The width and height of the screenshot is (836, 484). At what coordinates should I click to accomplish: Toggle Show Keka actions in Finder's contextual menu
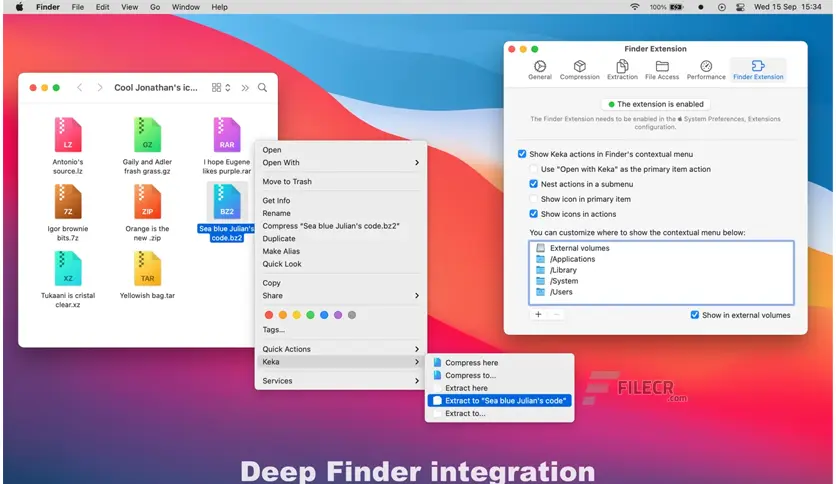click(x=522, y=154)
